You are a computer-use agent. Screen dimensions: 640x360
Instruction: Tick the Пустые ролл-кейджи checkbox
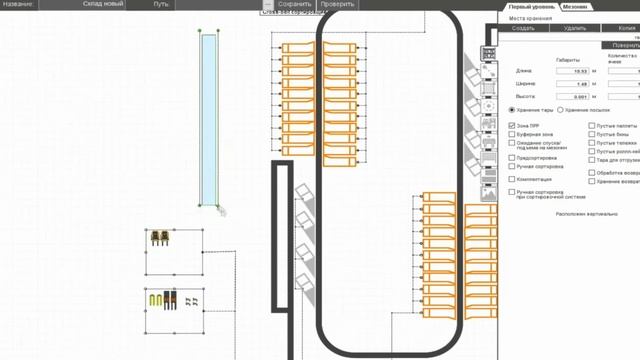(x=592, y=151)
